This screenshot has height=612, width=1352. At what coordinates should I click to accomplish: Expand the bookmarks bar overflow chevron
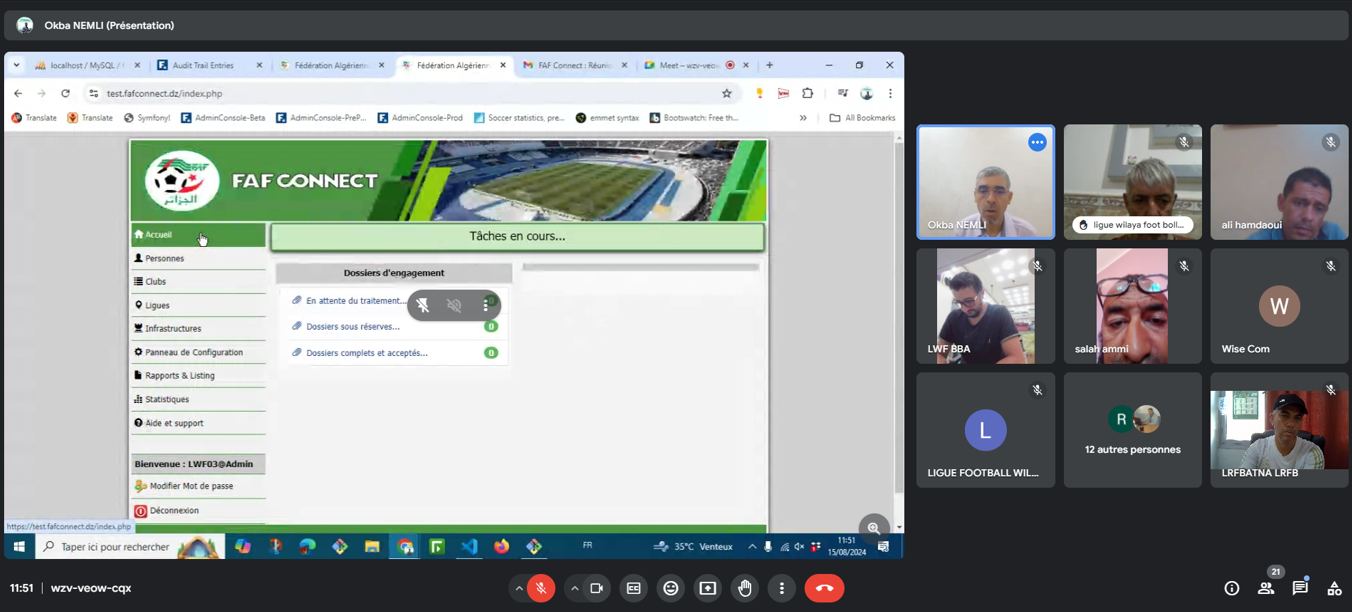coord(803,118)
